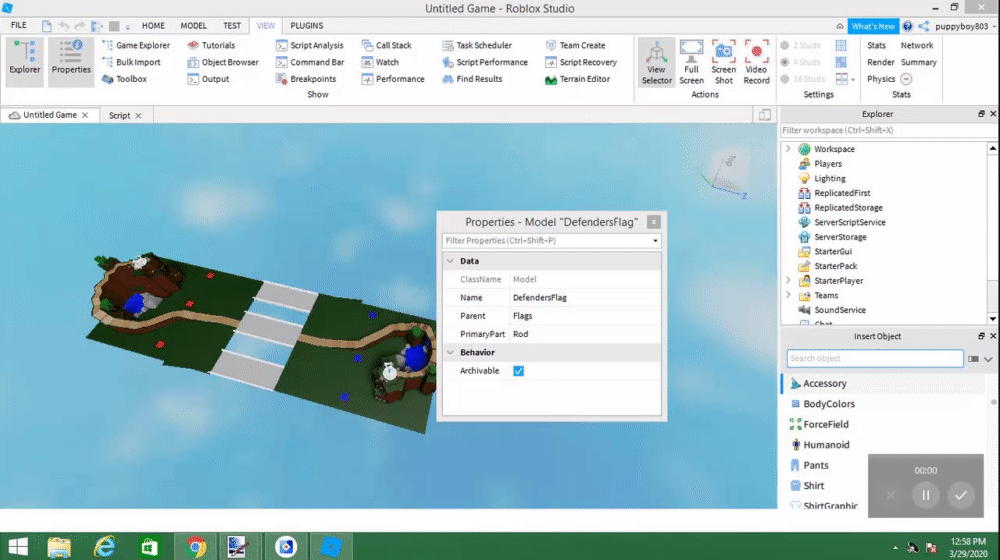
Task: Select the Untitled Game document tab
Action: [50, 115]
